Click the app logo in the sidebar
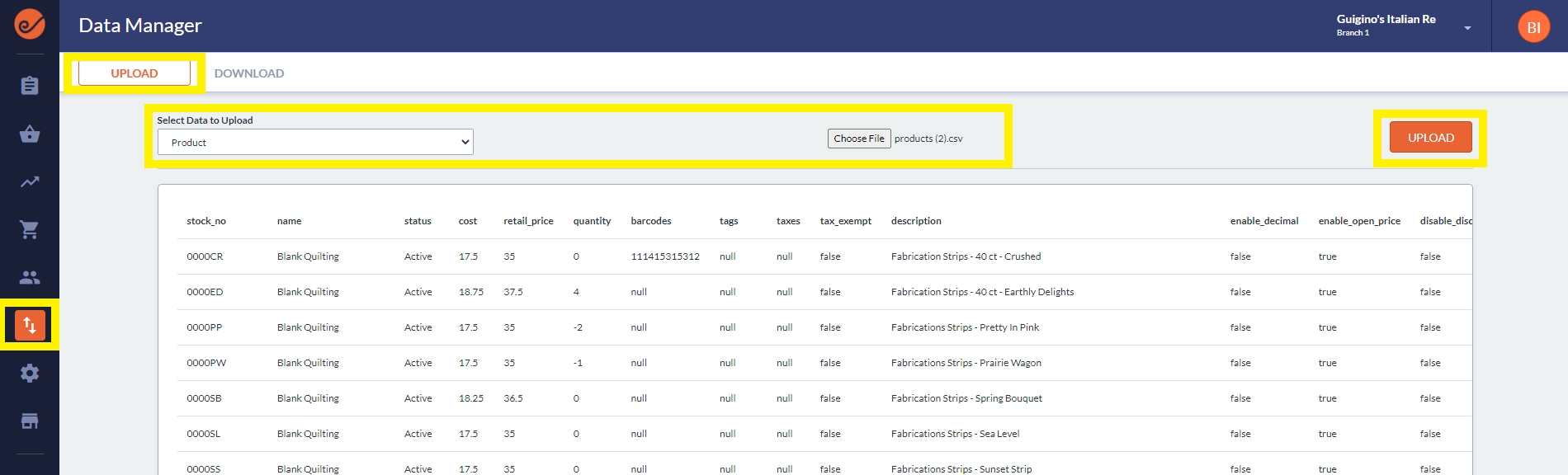 [30, 25]
